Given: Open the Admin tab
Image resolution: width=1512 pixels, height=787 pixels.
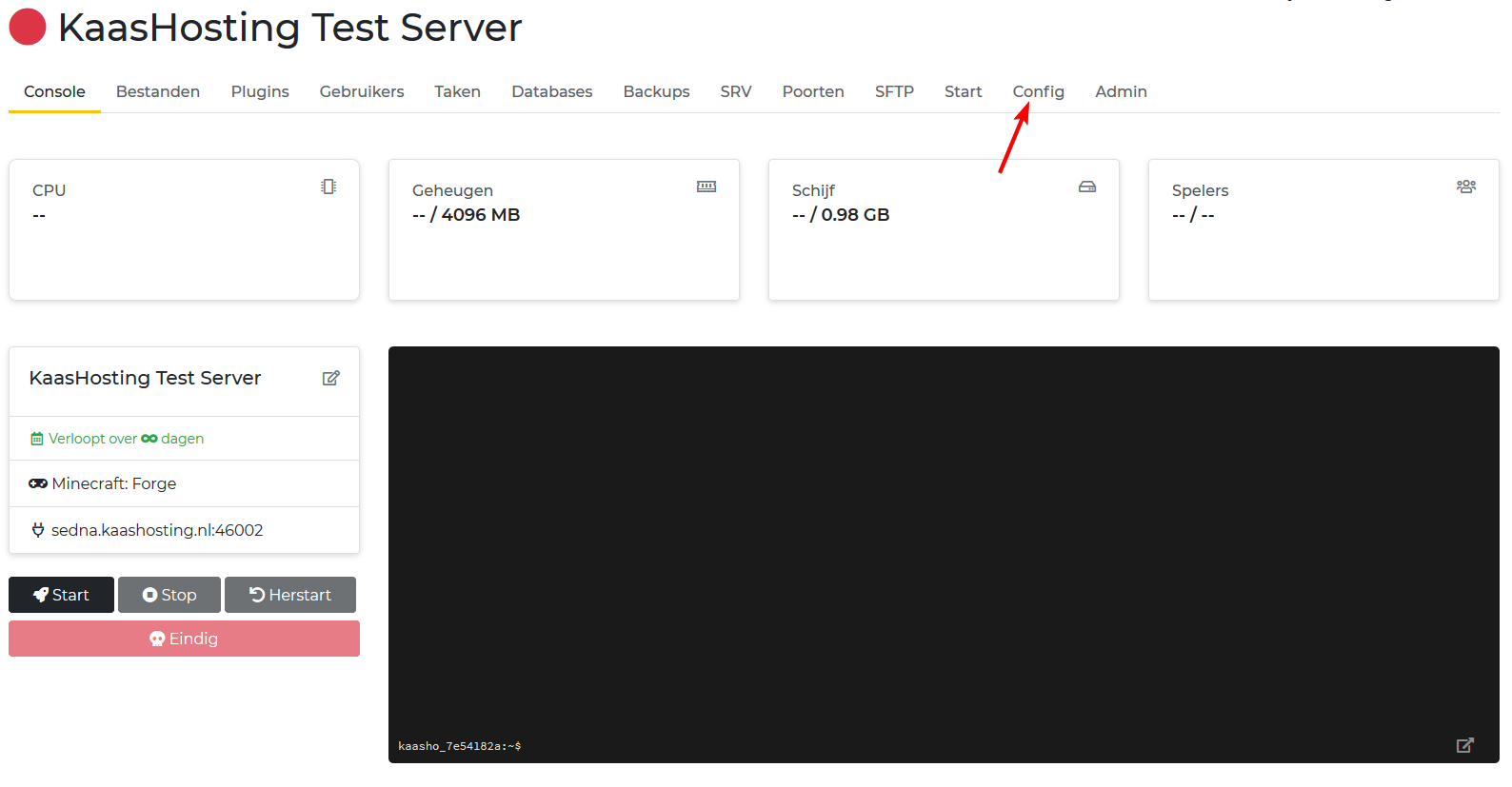Looking at the screenshot, I should (x=1121, y=91).
